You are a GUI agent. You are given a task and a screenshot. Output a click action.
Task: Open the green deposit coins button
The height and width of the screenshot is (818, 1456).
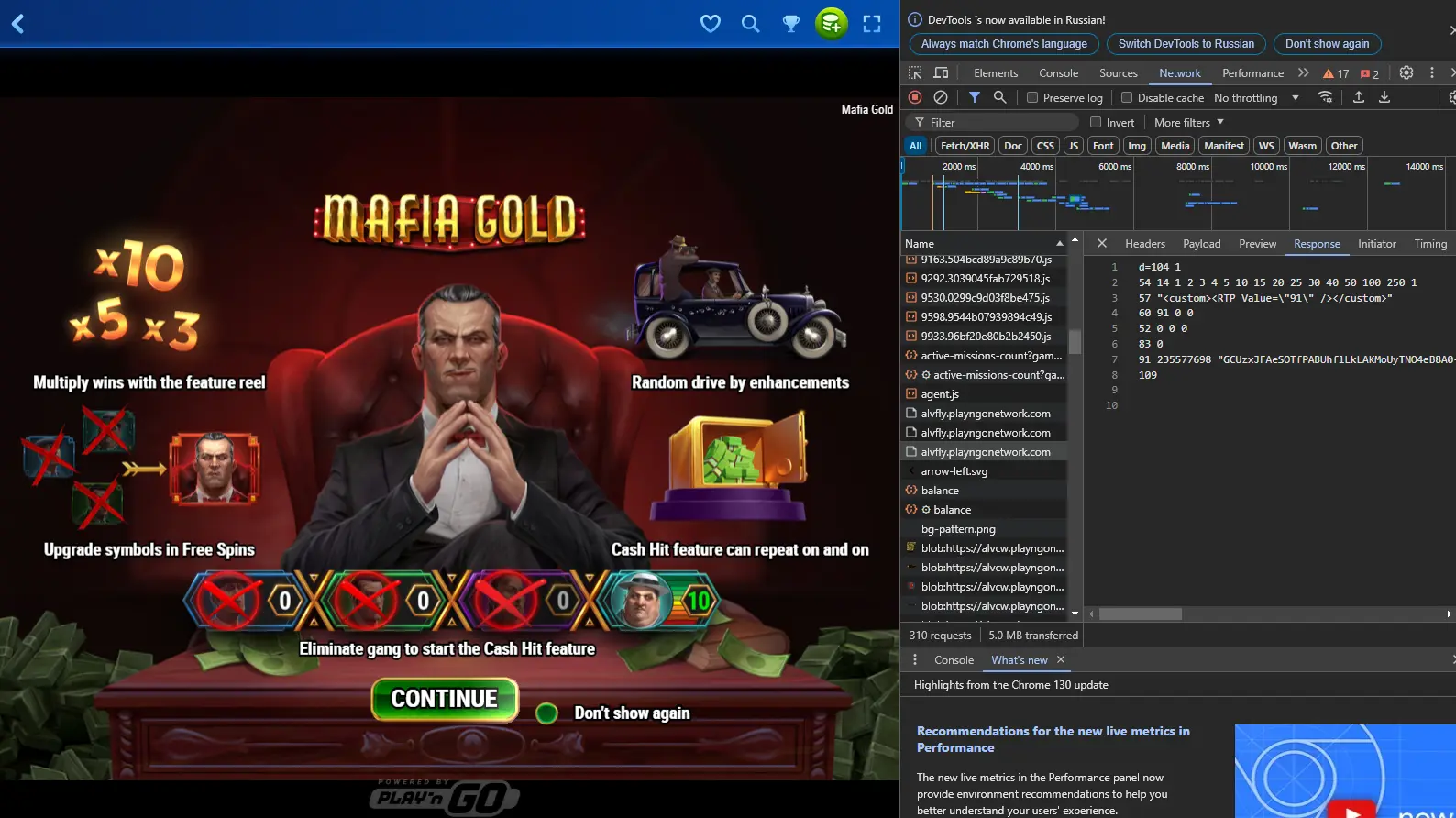click(x=832, y=24)
